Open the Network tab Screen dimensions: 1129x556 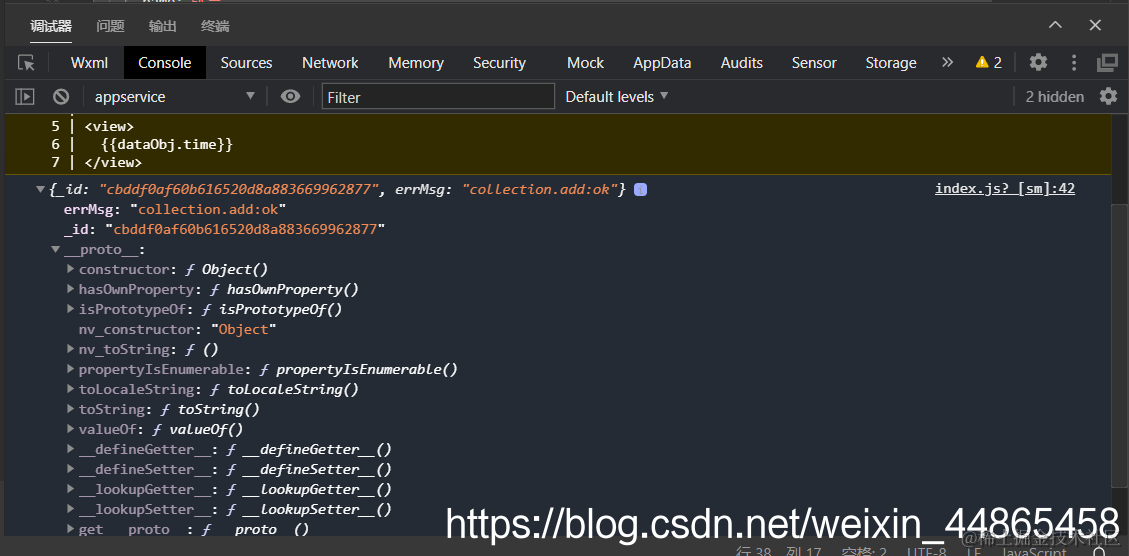(x=330, y=63)
